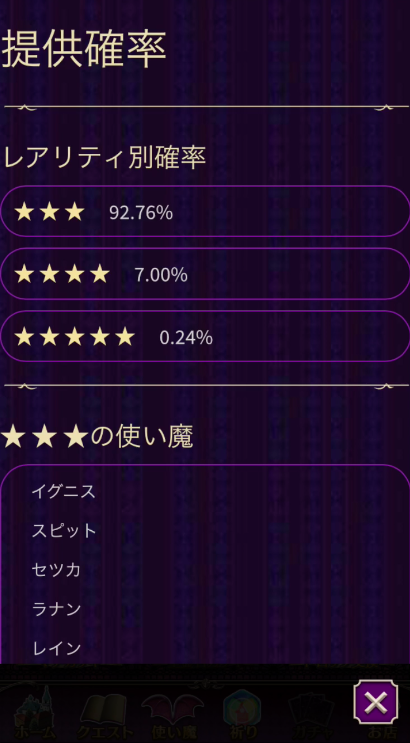The width and height of the screenshot is (410, 743).
Task: Tap the セツカ familiar entry
Action: coord(56,570)
